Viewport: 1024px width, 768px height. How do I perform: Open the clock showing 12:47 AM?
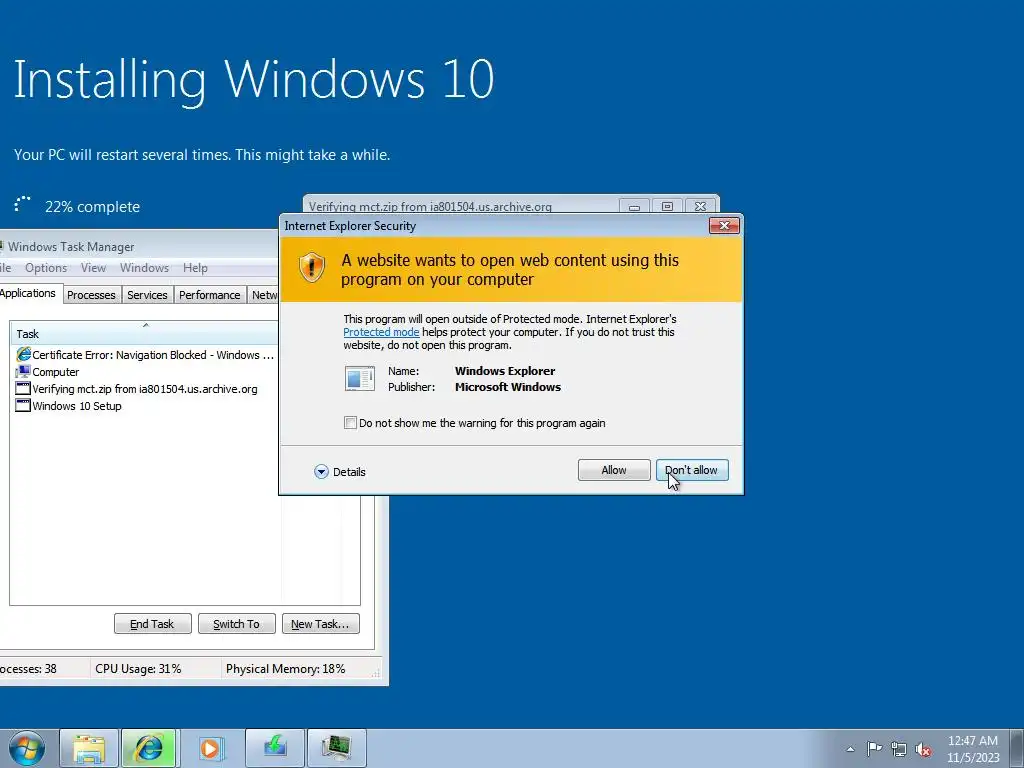tap(973, 748)
